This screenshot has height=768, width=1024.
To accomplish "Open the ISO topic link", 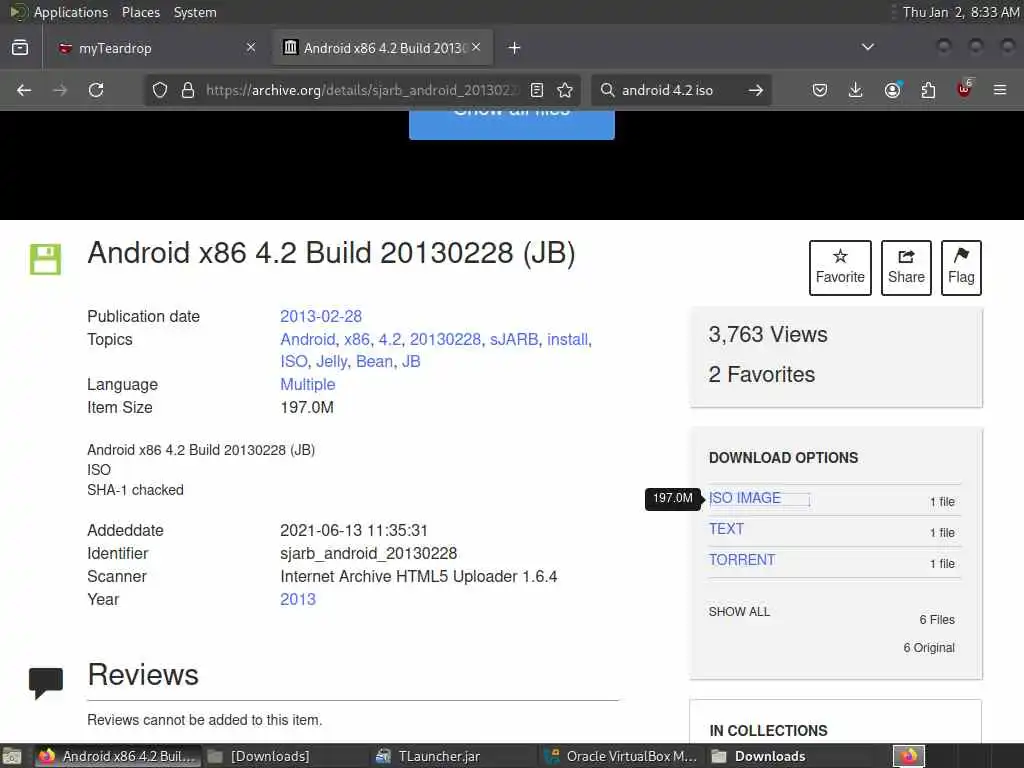I will [x=294, y=362].
